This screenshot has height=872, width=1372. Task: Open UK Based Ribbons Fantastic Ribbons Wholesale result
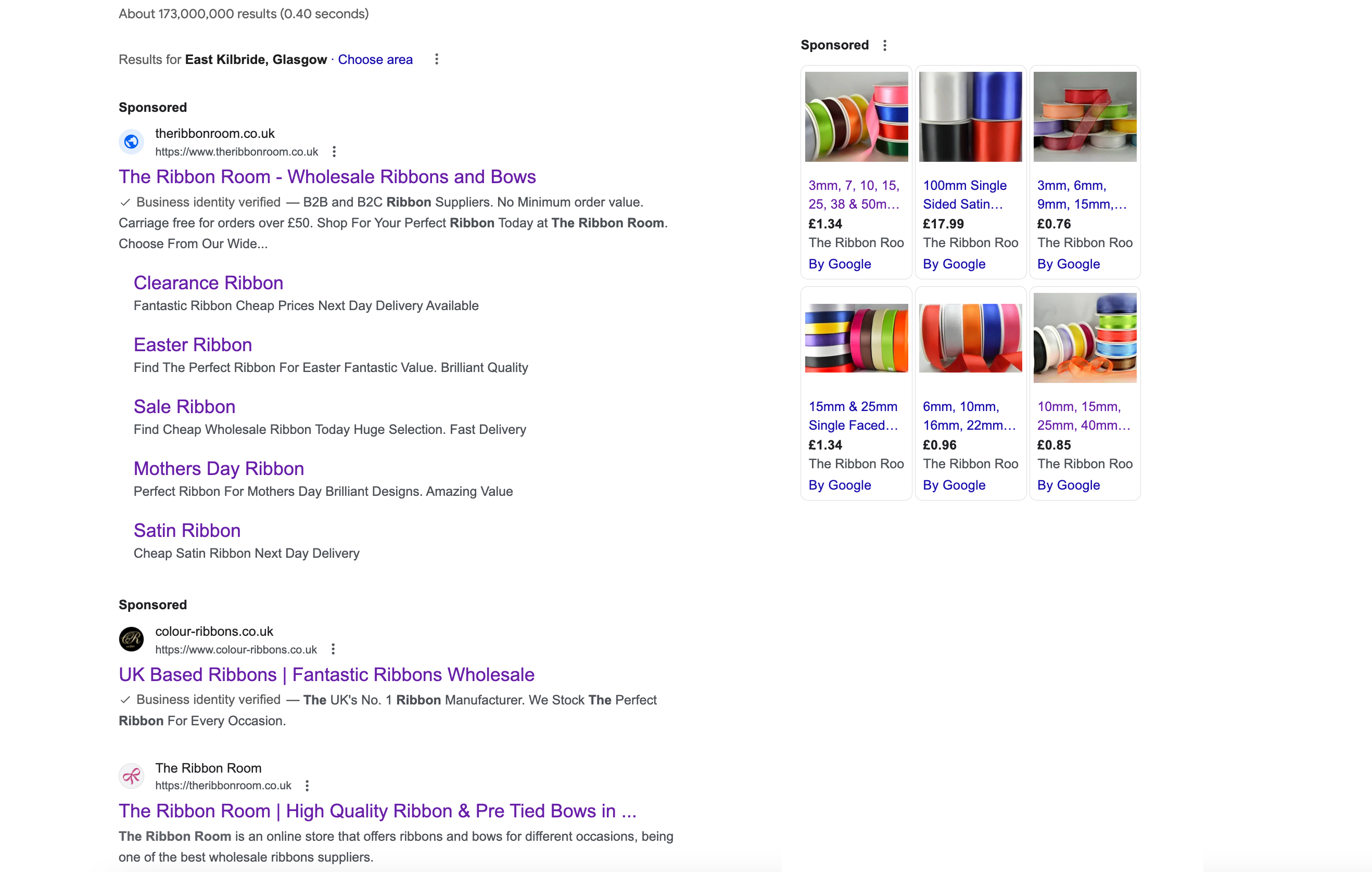point(326,674)
